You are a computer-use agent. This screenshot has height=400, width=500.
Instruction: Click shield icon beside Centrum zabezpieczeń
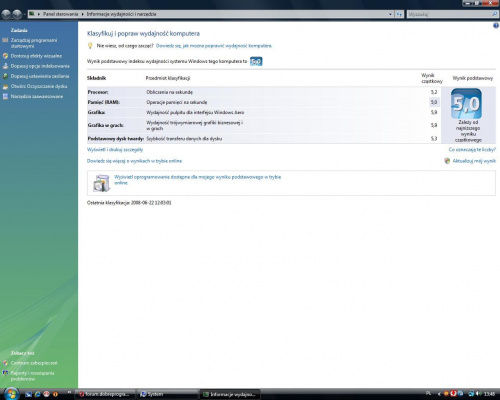click(5, 363)
